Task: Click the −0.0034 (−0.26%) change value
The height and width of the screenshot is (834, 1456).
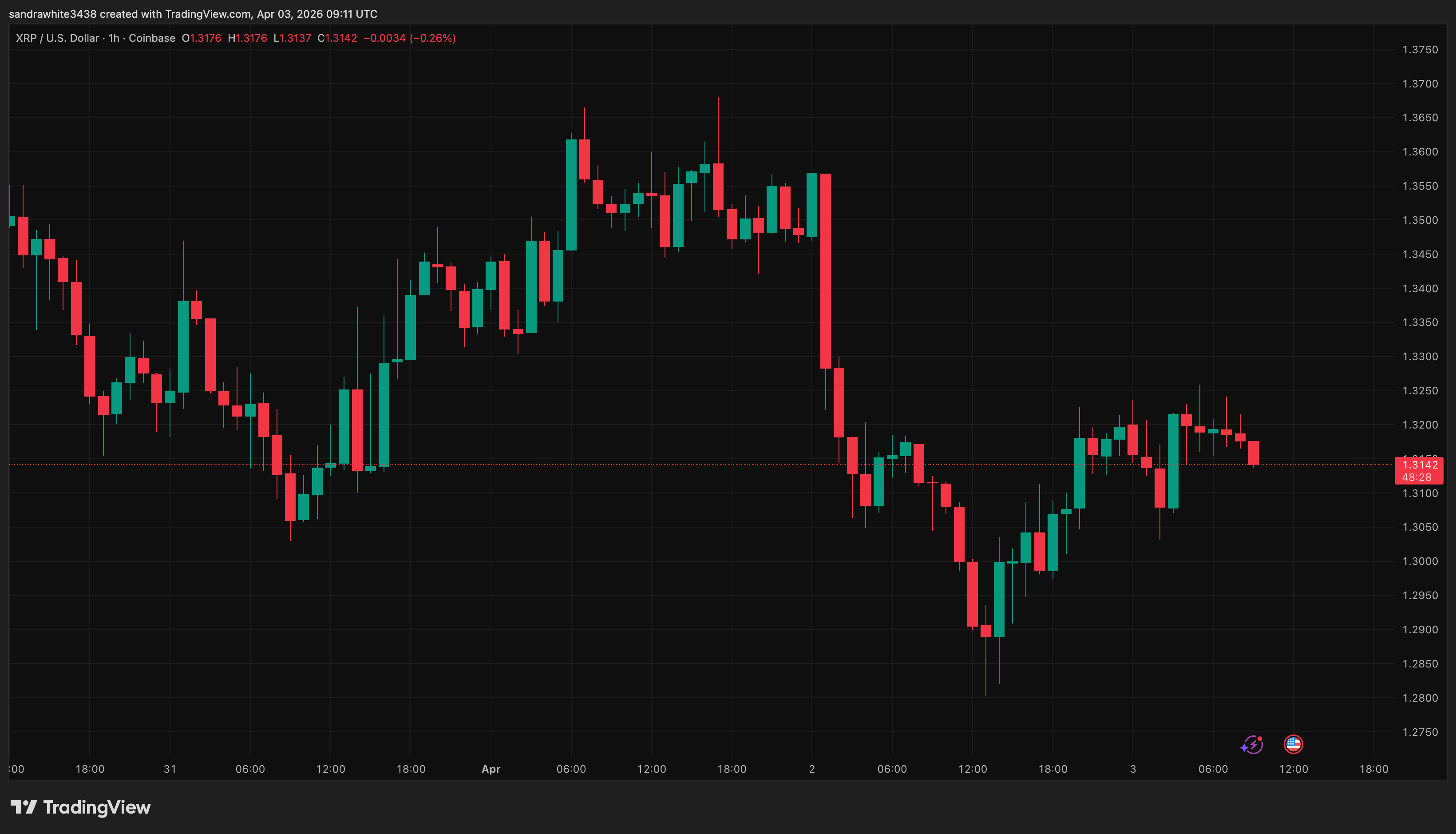Action: [409, 38]
